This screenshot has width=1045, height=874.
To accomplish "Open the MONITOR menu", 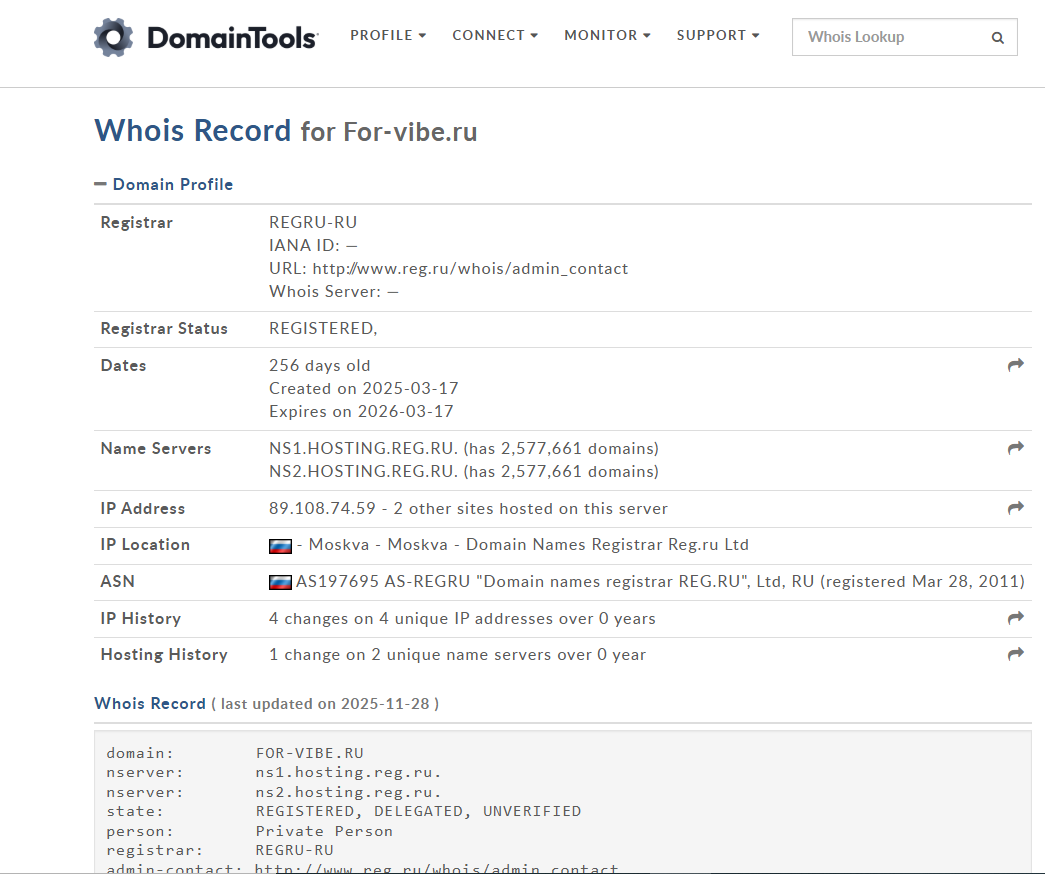I will click(x=607, y=36).
